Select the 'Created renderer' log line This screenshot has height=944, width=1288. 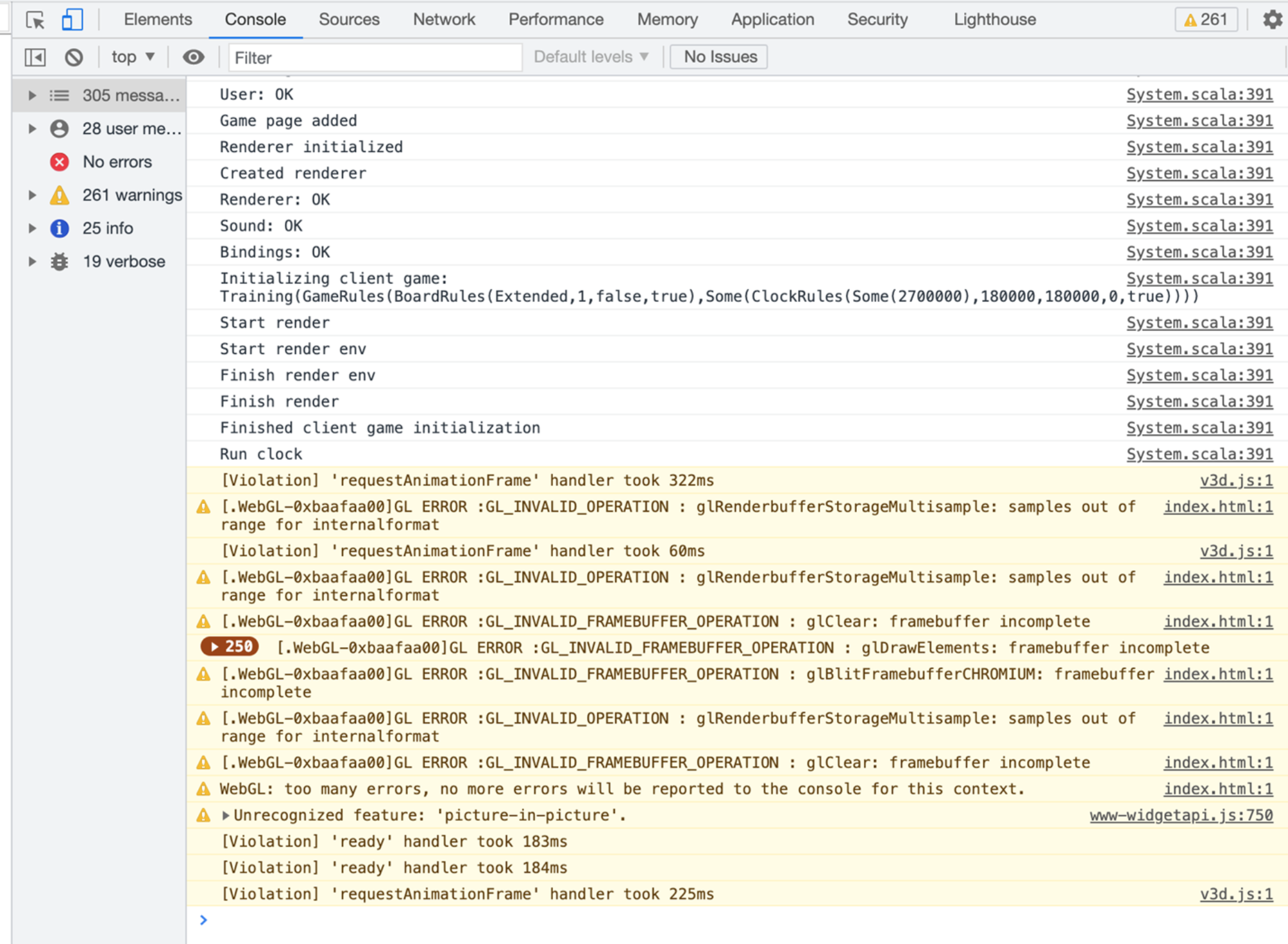tap(293, 173)
